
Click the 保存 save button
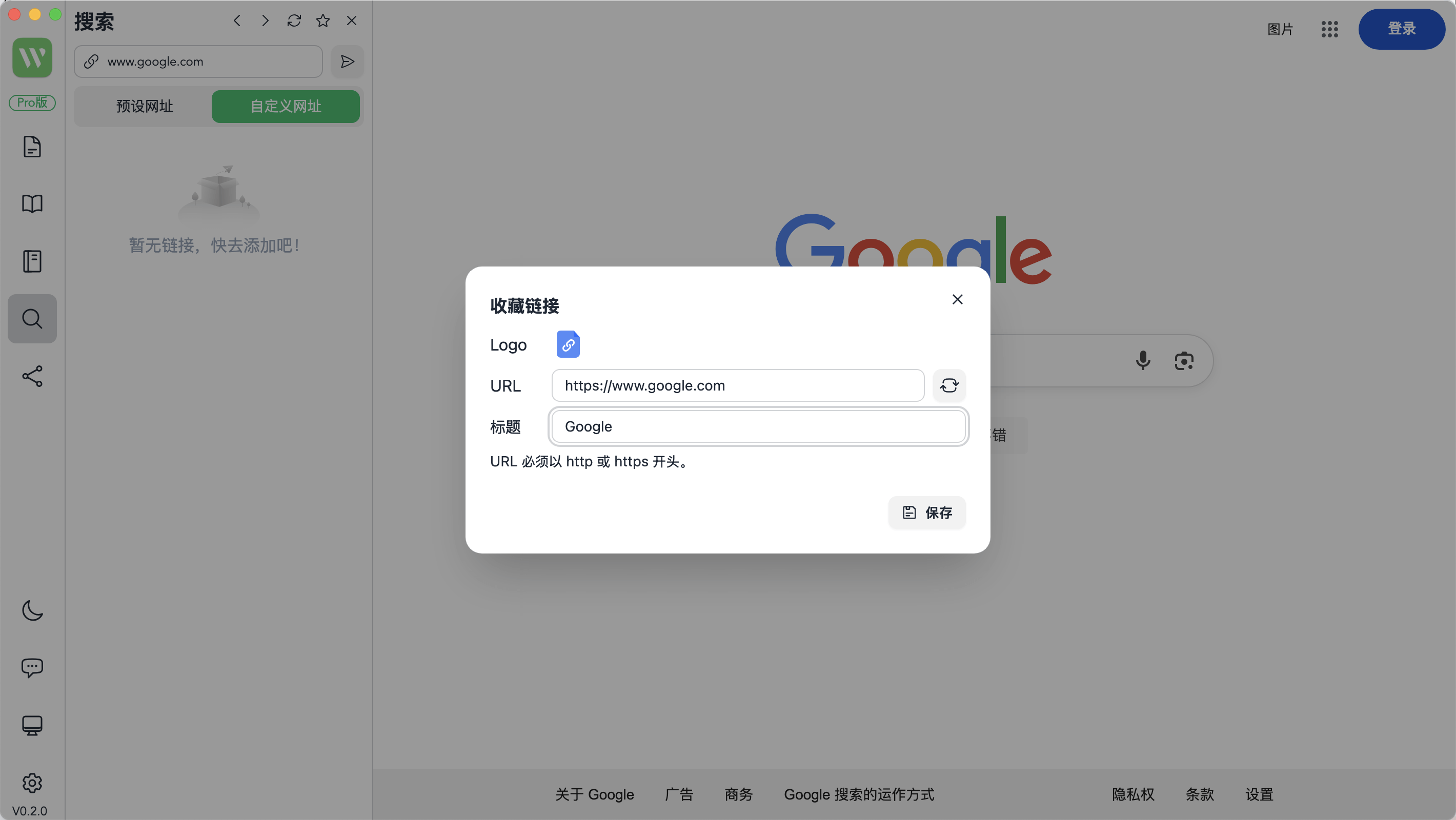click(x=927, y=512)
